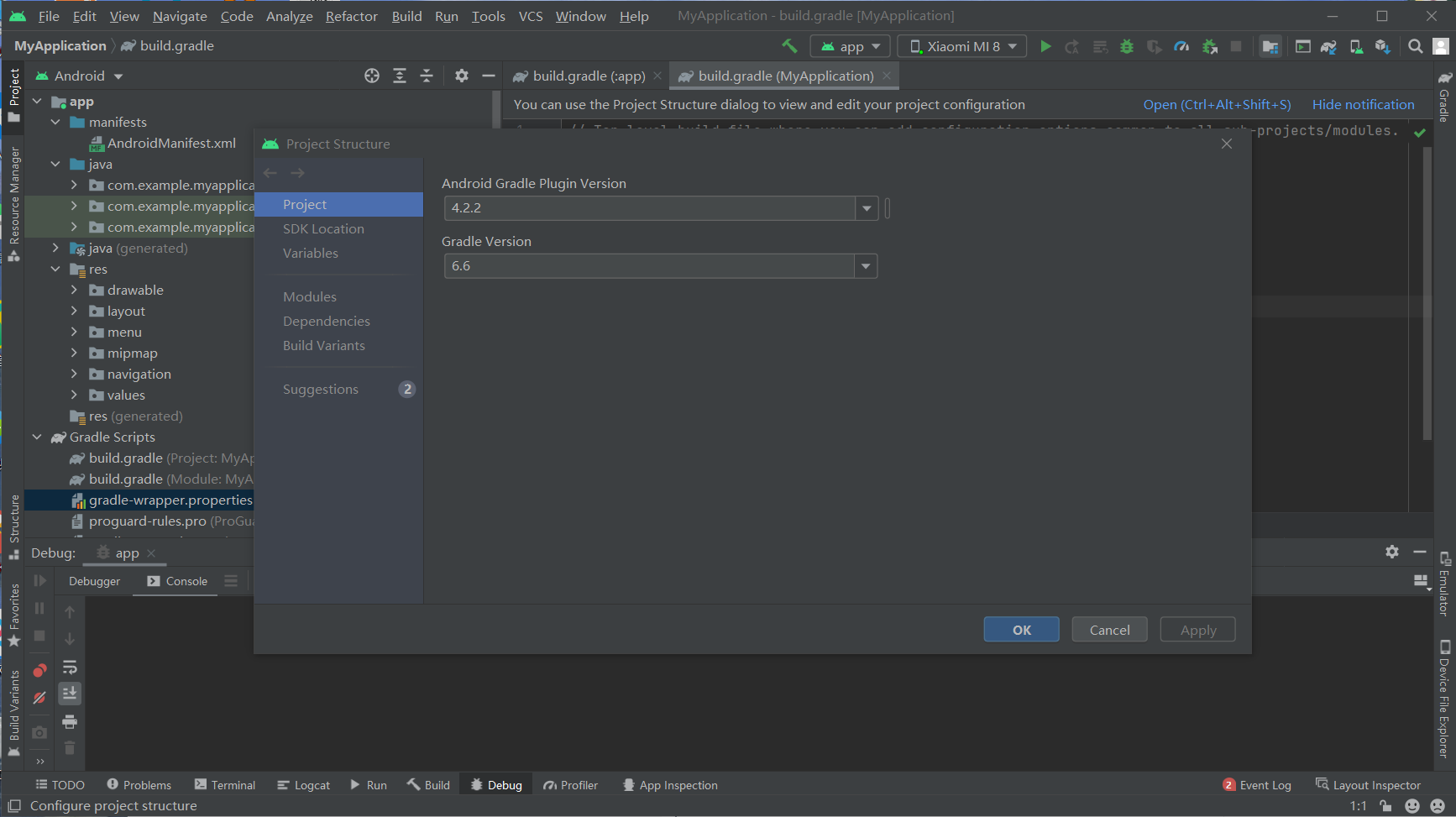The height and width of the screenshot is (817, 1456).
Task: Click OK in Project Structure dialog
Action: tap(1021, 630)
